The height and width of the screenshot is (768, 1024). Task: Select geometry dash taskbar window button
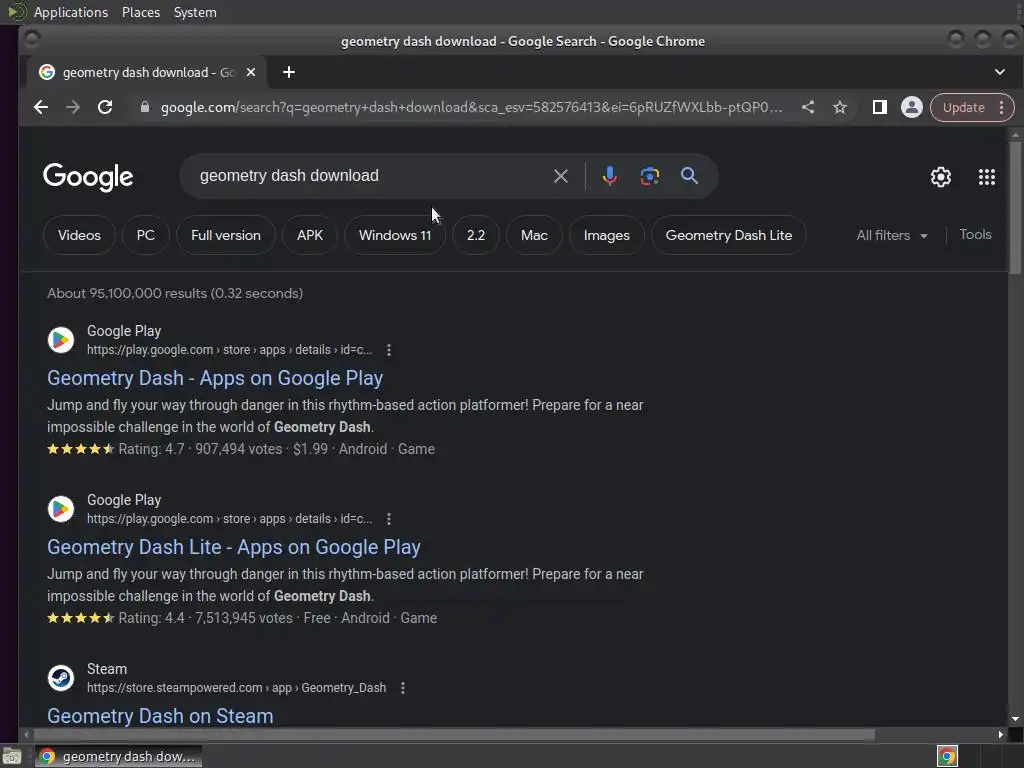pyautogui.click(x=118, y=756)
